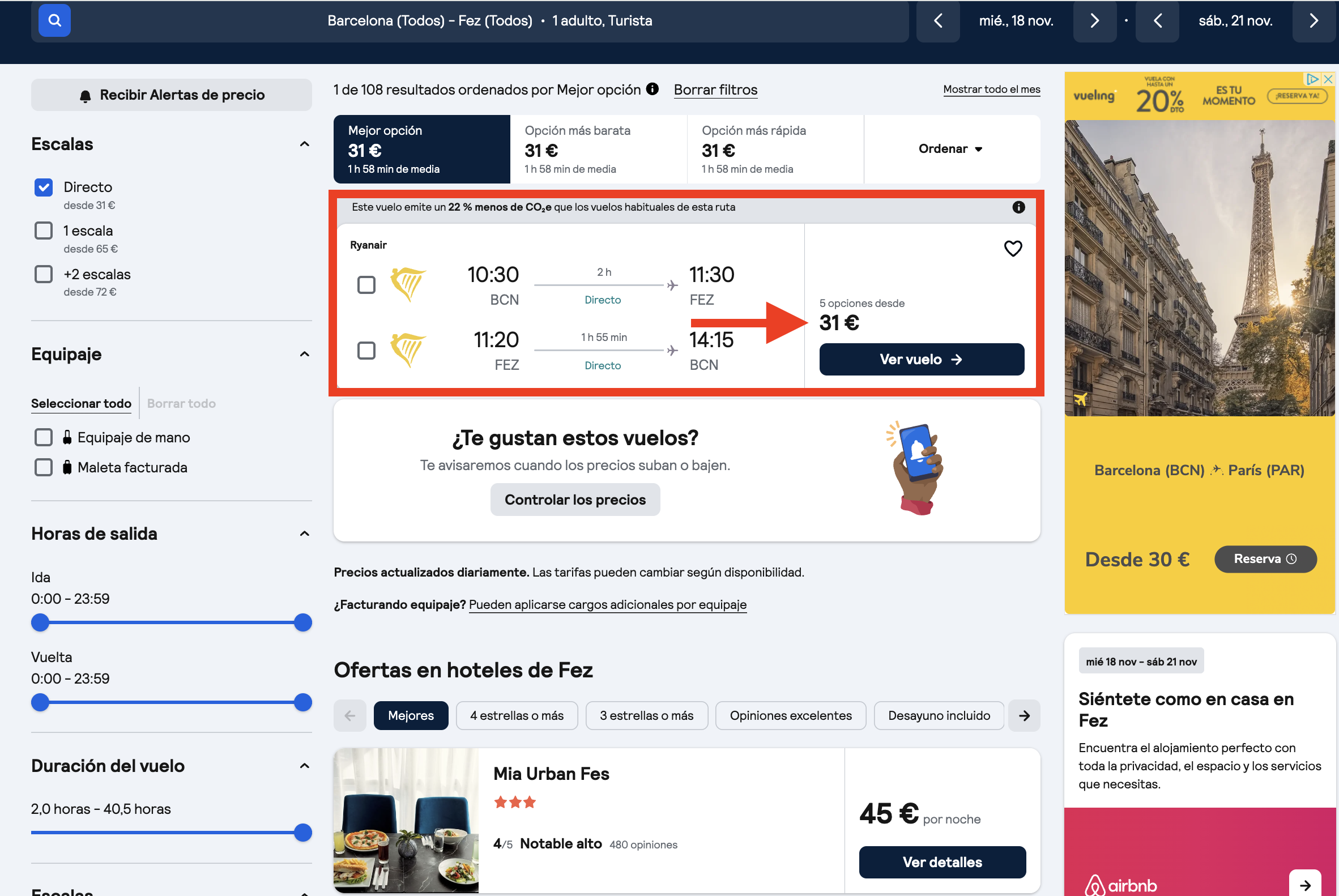This screenshot has width=1339, height=896.
Task: Click Reserva button in Vueling ad
Action: [x=1265, y=559]
